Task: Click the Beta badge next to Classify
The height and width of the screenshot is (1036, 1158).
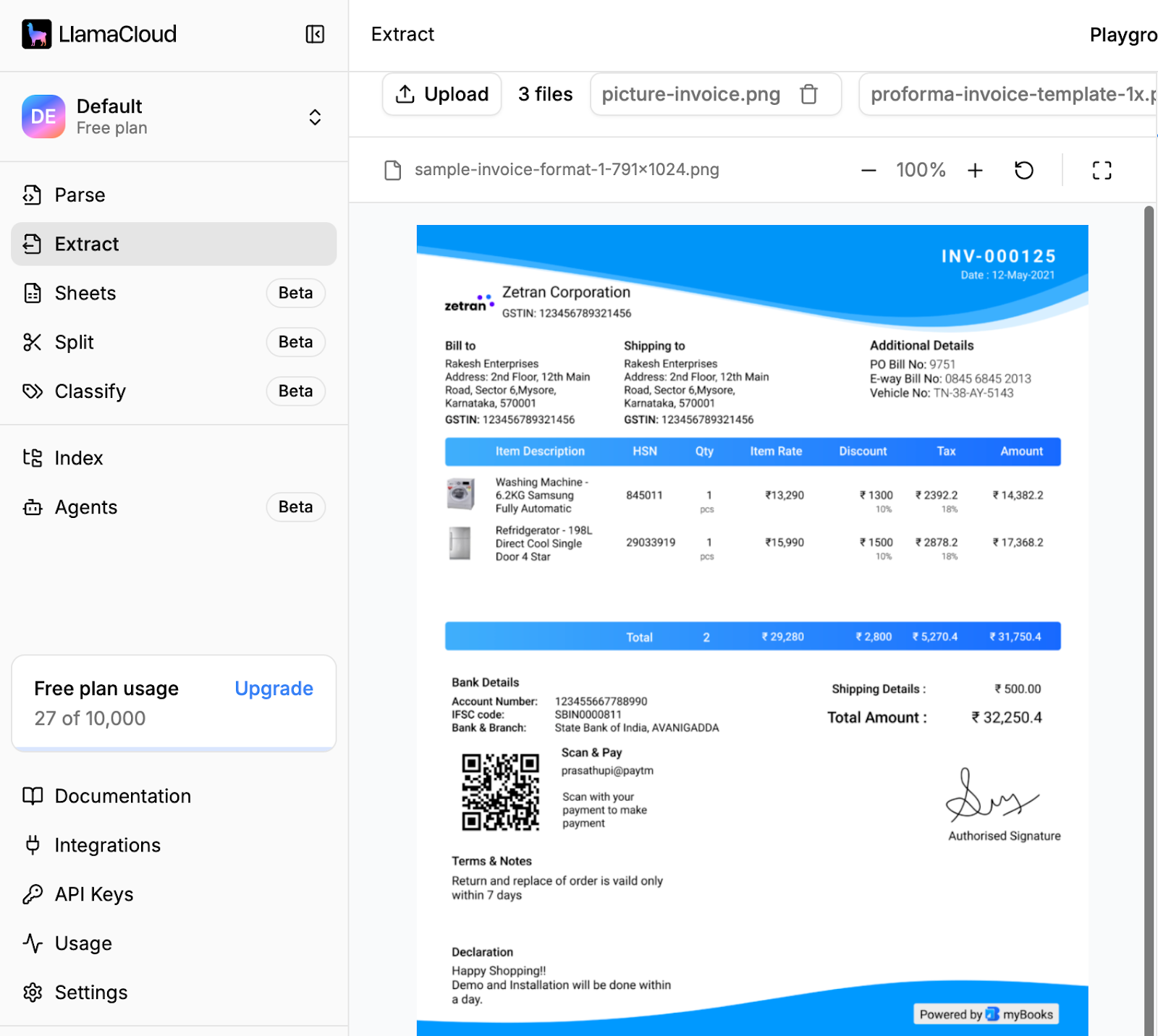Action: coord(295,391)
